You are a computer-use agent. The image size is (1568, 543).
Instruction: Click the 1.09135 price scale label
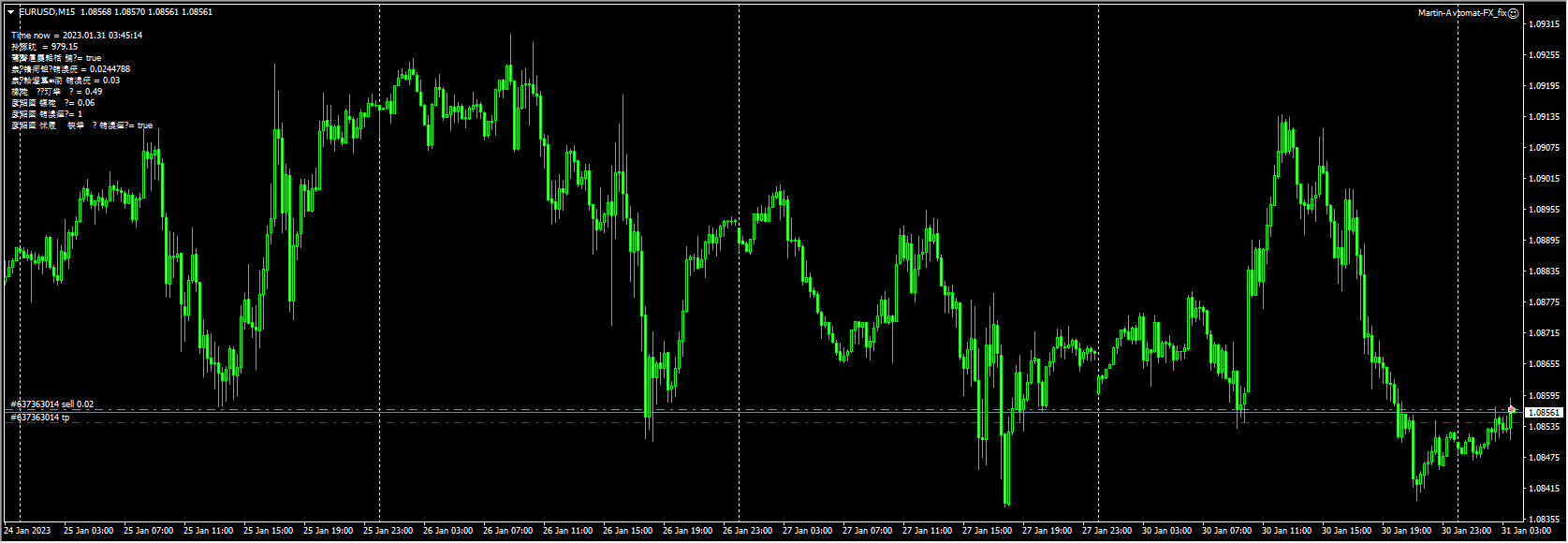click(1545, 117)
